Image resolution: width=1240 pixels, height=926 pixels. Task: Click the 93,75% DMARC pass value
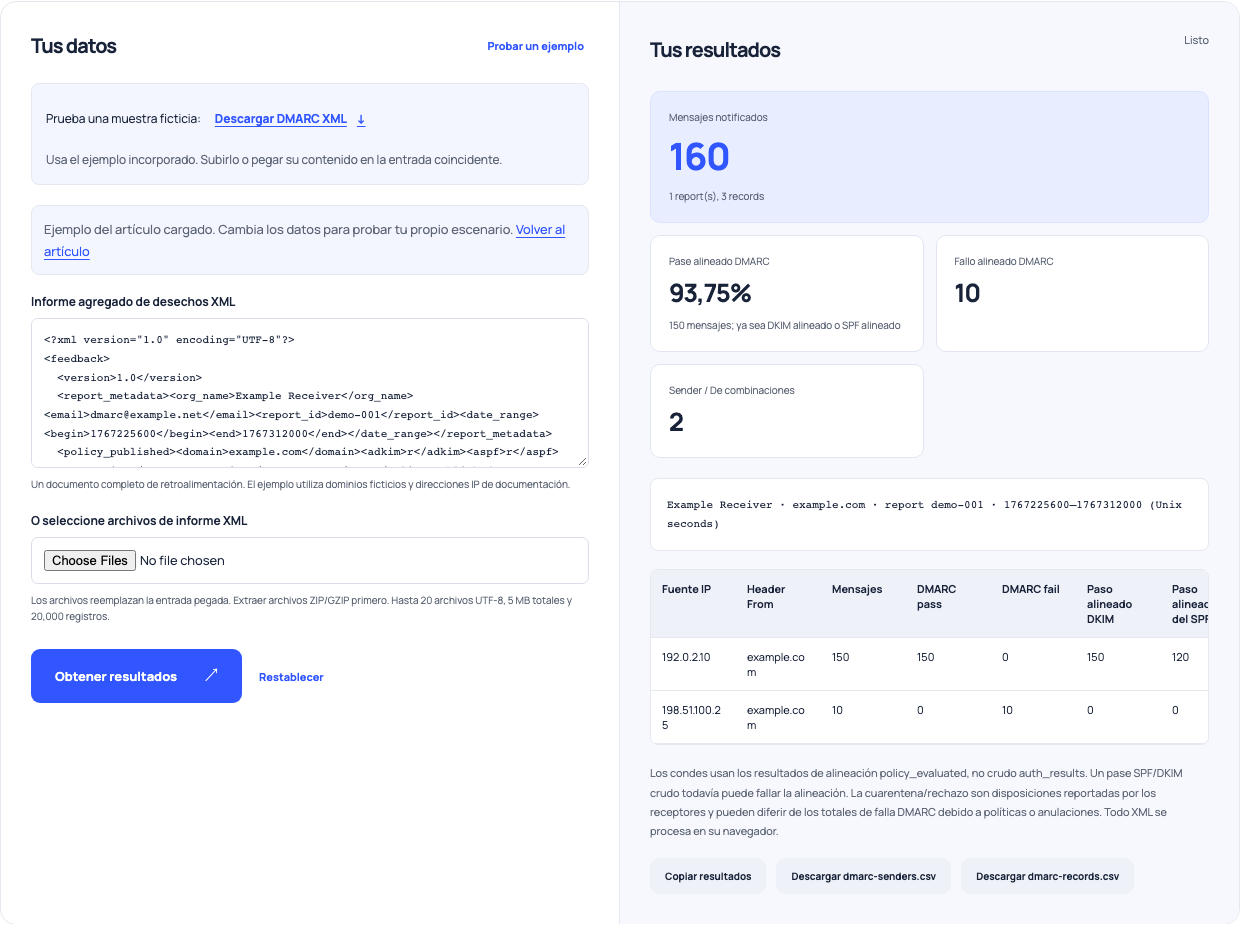(710, 293)
